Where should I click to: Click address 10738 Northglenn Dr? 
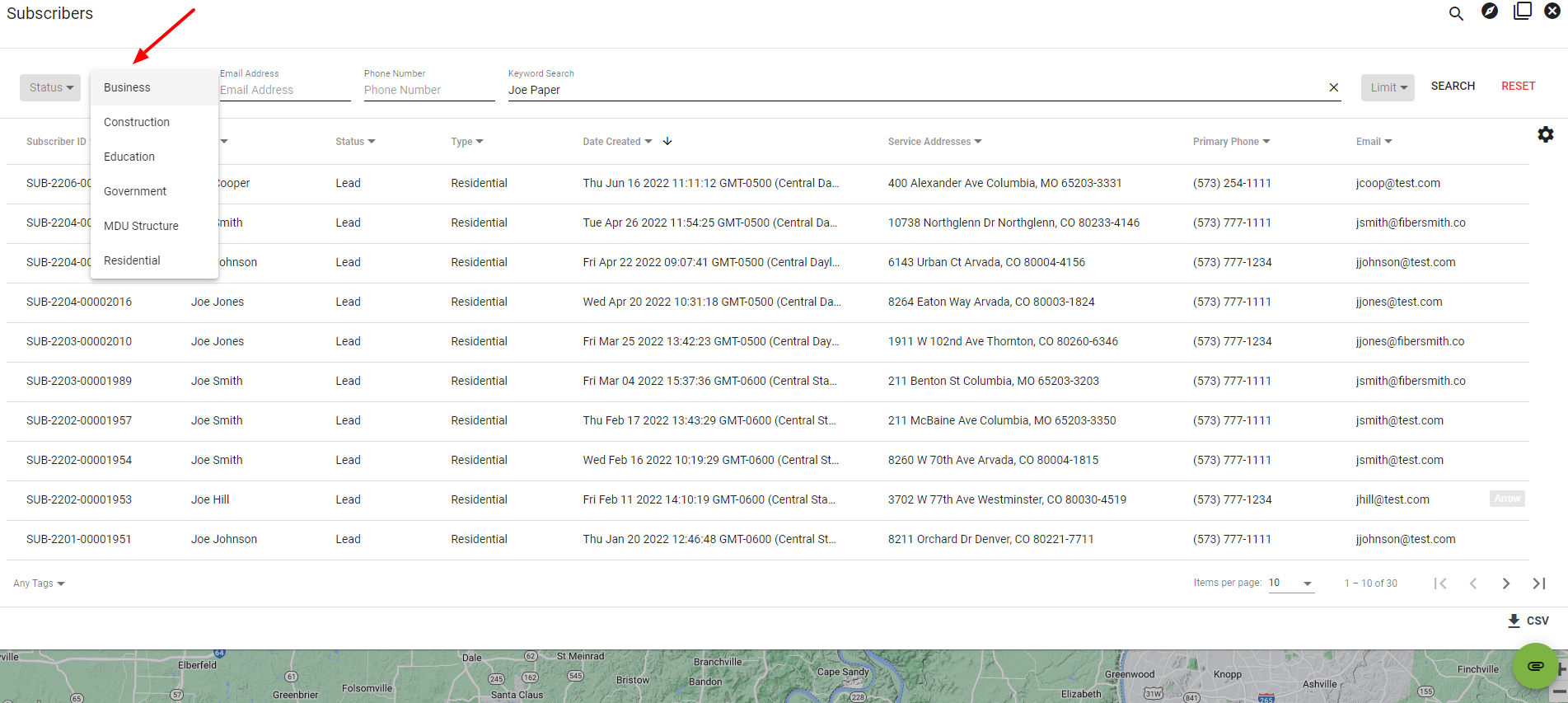coord(1013,223)
